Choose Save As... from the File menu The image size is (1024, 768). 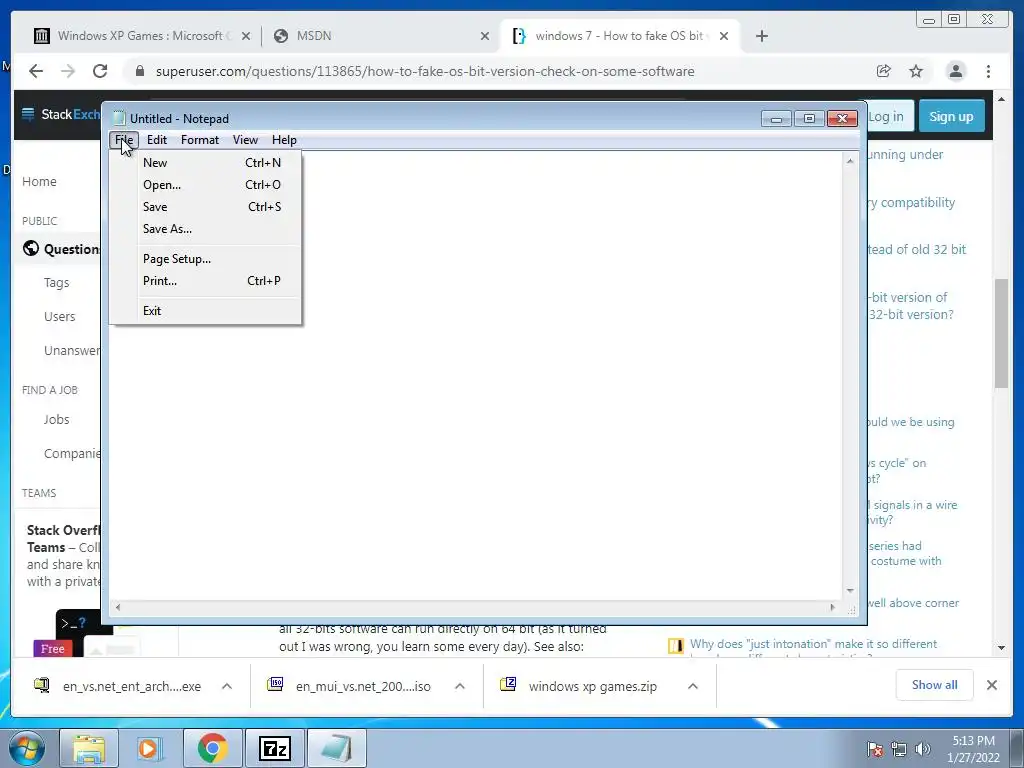pos(205,229)
